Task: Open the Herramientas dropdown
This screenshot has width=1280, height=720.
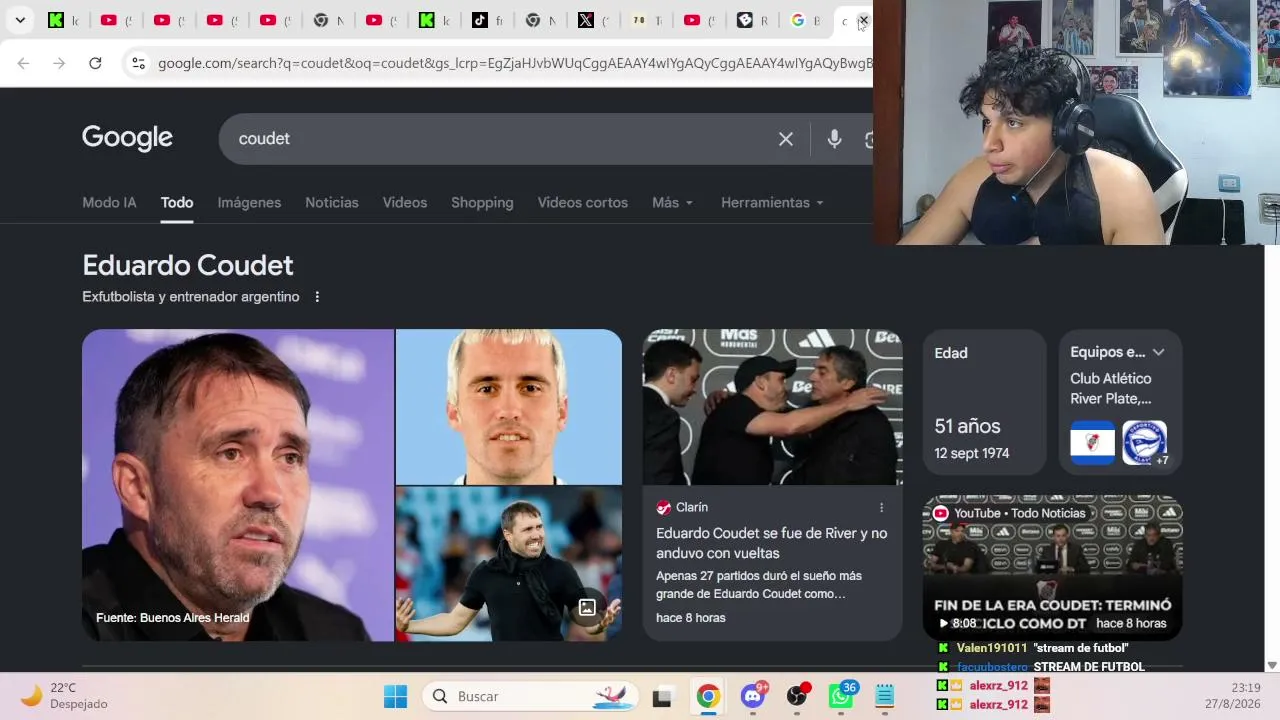Action: pyautogui.click(x=772, y=202)
